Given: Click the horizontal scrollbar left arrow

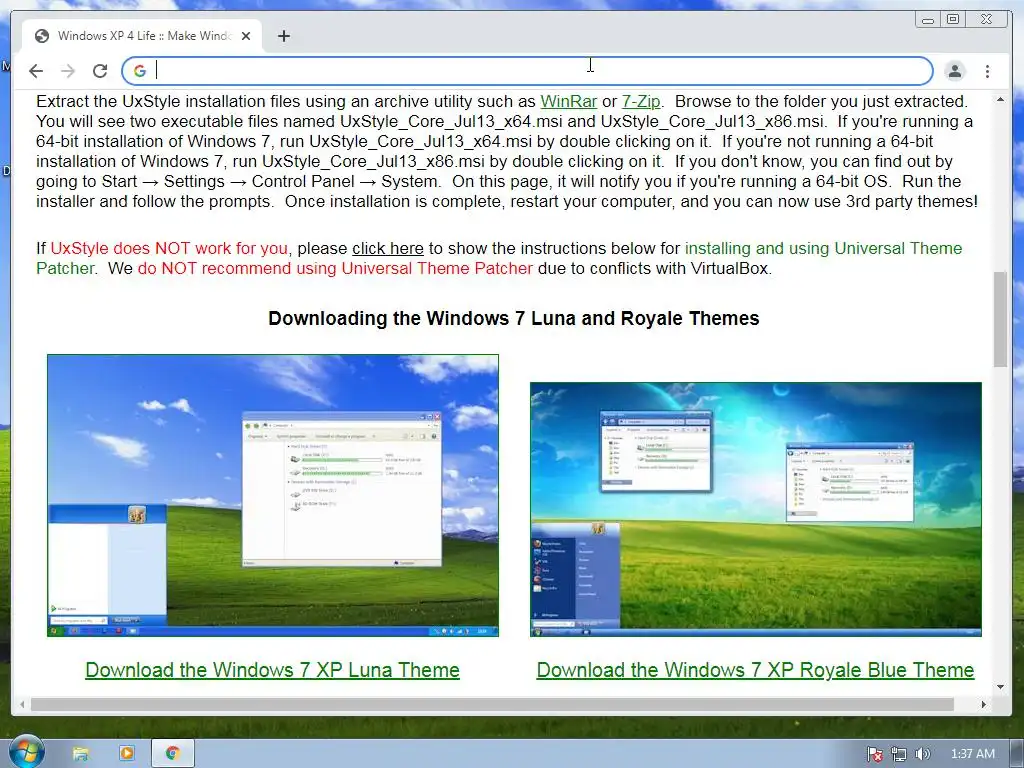Looking at the screenshot, I should 22,704.
